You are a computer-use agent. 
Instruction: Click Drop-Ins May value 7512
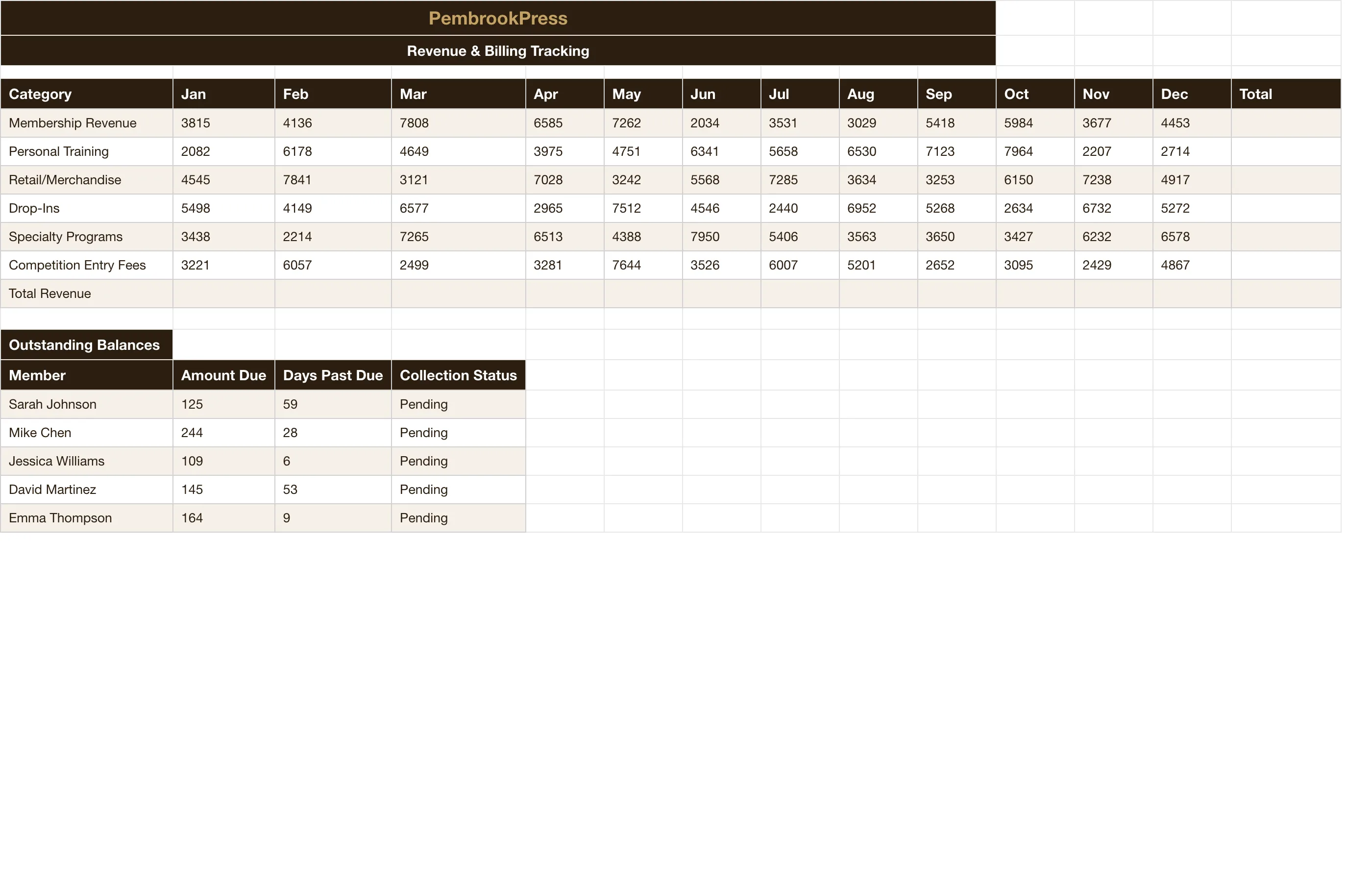point(643,208)
